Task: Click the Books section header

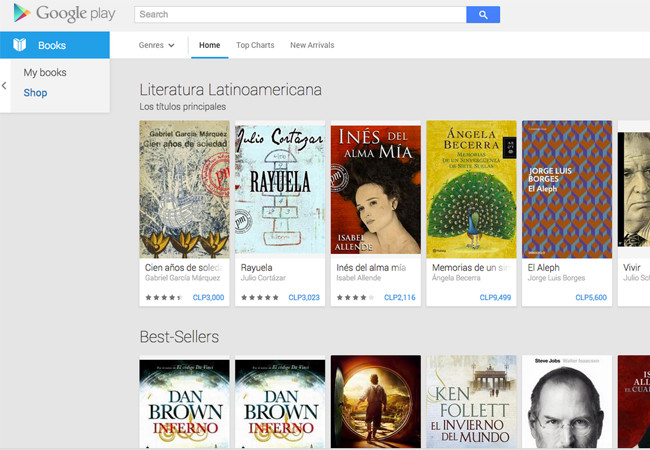Action: tap(55, 45)
